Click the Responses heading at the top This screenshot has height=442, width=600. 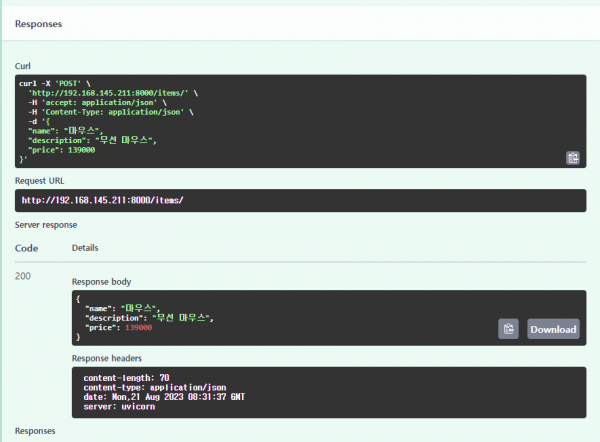[x=40, y=23]
